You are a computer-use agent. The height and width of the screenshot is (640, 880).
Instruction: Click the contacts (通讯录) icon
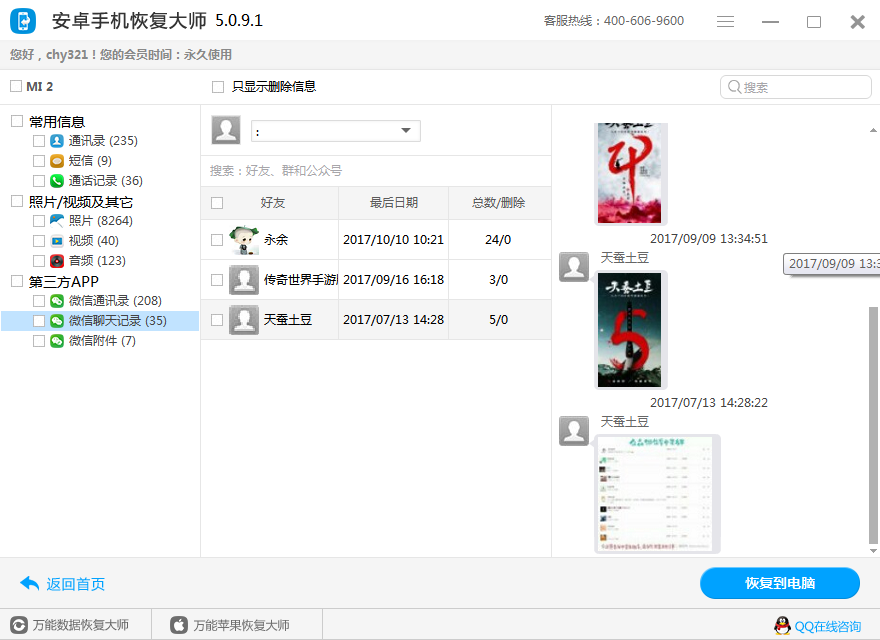coord(57,140)
